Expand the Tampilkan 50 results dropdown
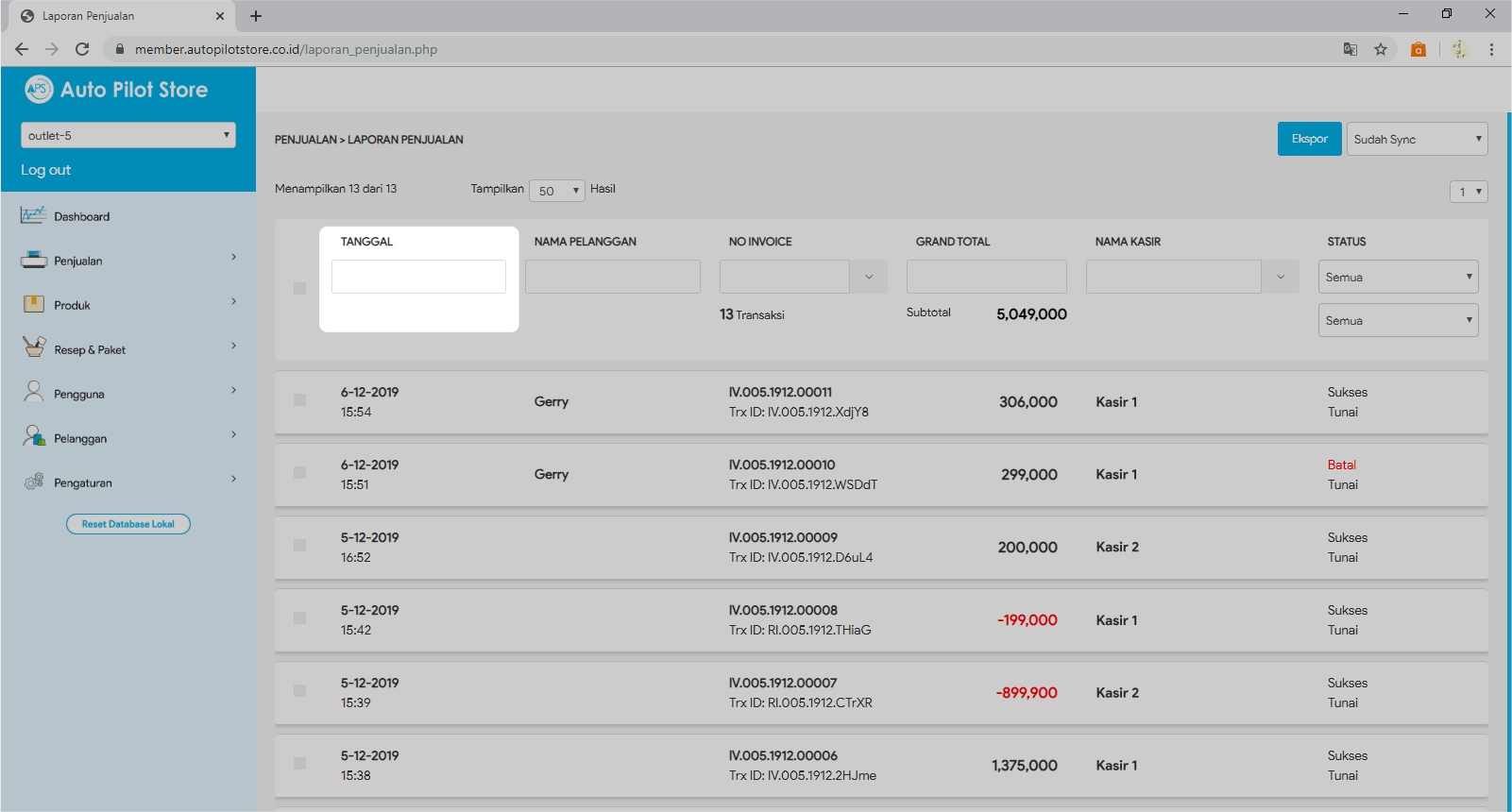The width and height of the screenshot is (1512, 812). click(556, 191)
